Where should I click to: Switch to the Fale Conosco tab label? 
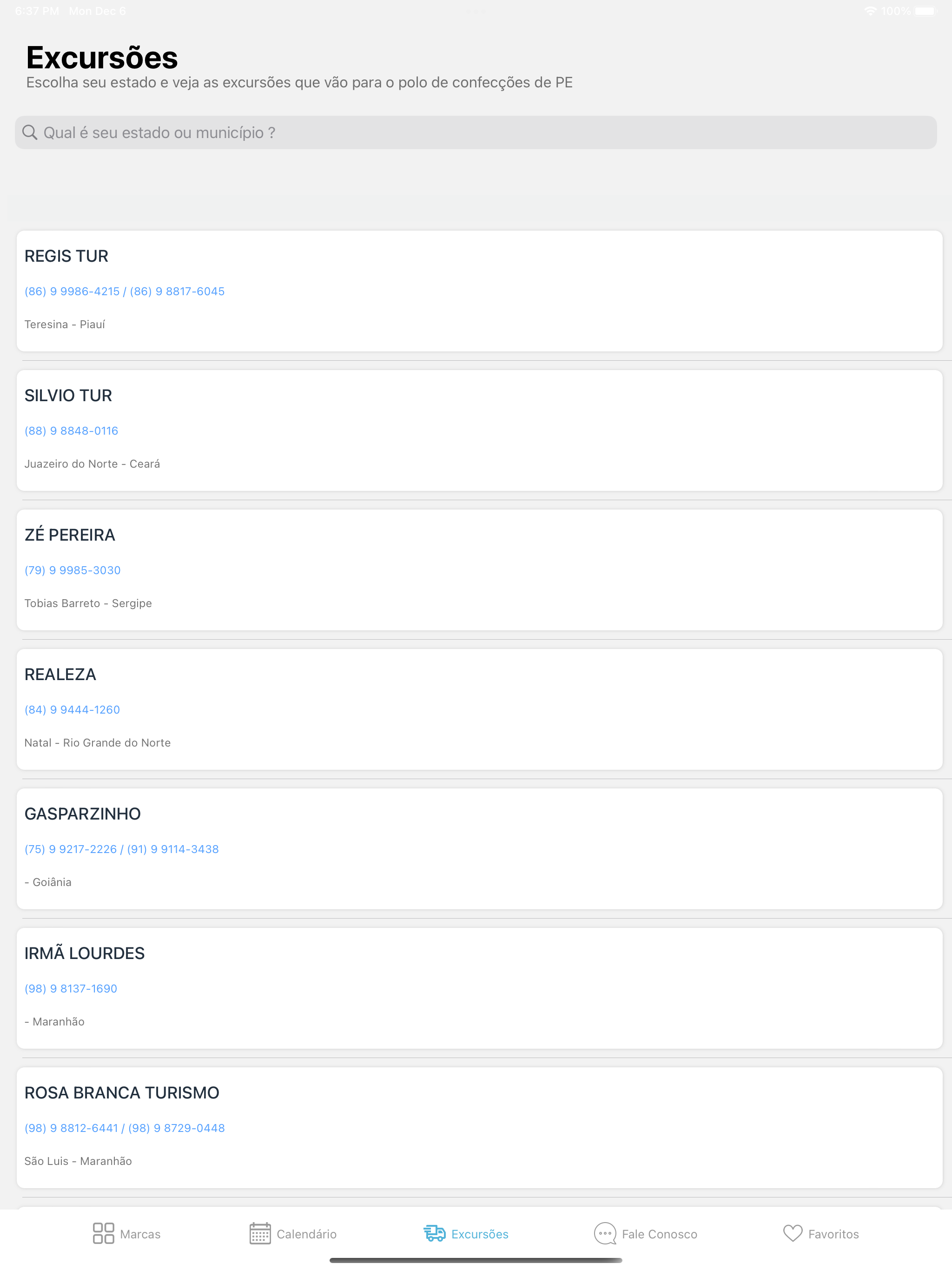660,1234
